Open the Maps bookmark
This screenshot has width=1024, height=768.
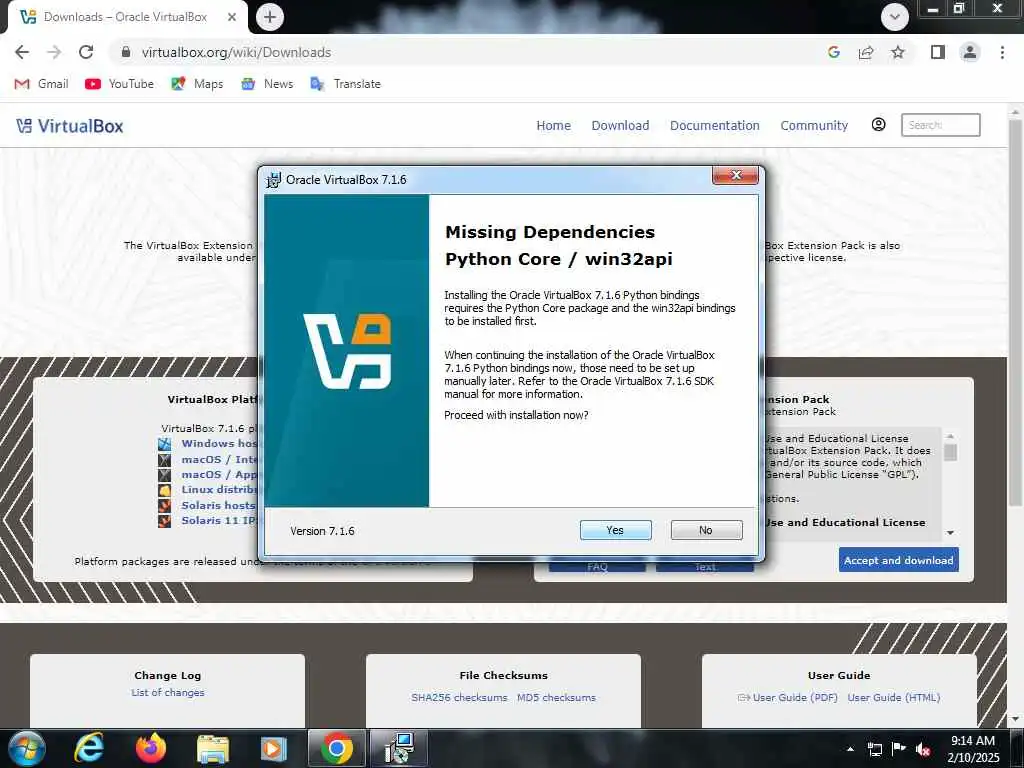coord(197,84)
